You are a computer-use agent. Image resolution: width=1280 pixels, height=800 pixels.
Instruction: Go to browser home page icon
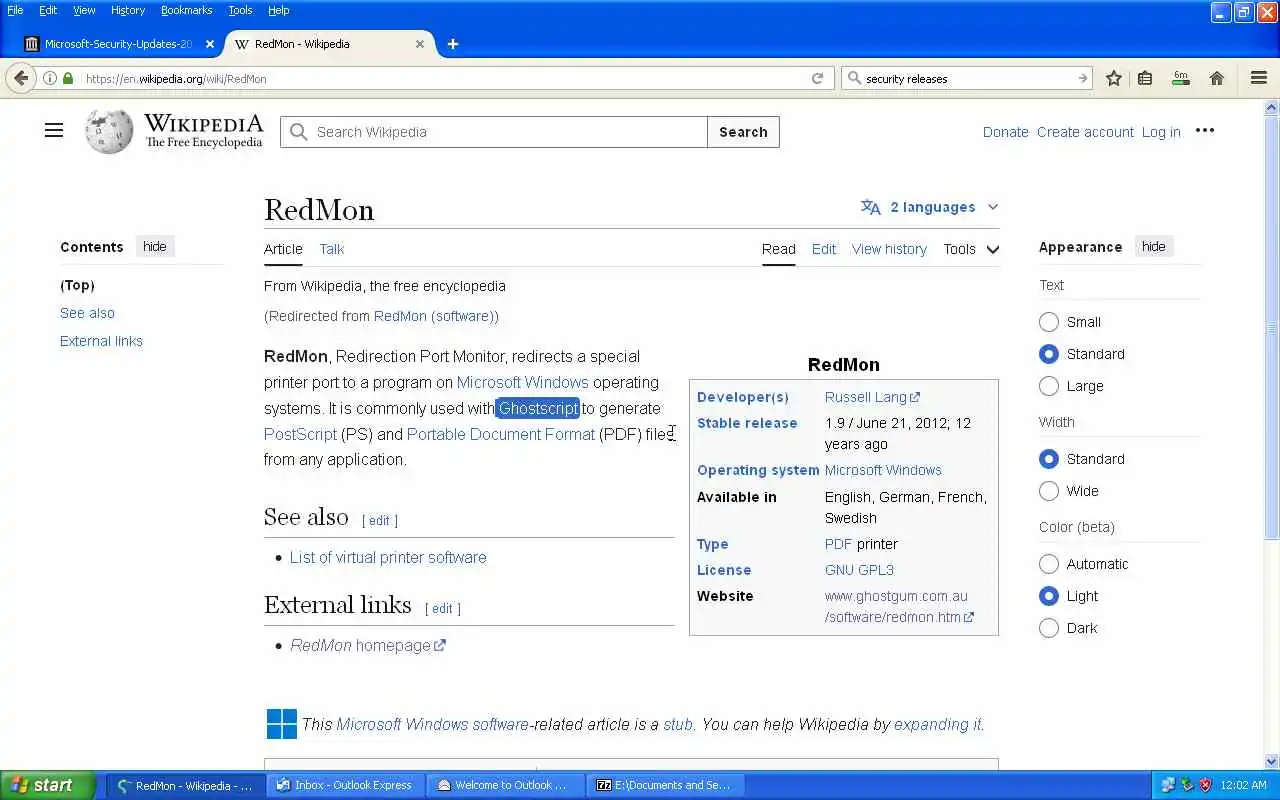[1217, 78]
